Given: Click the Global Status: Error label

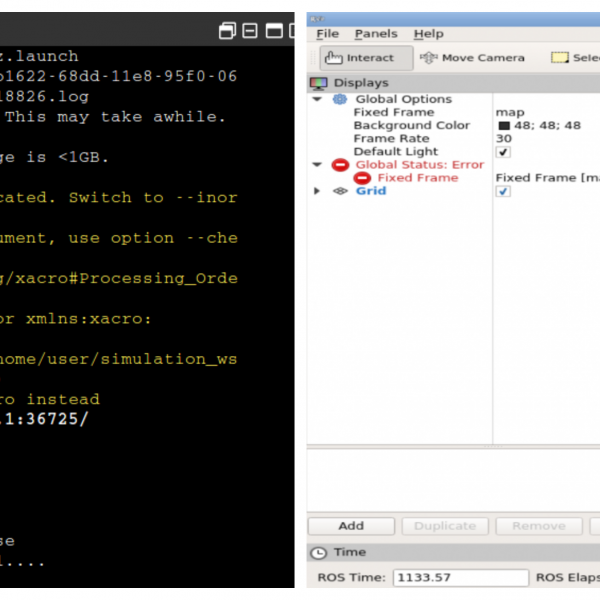Looking at the screenshot, I should (420, 165).
